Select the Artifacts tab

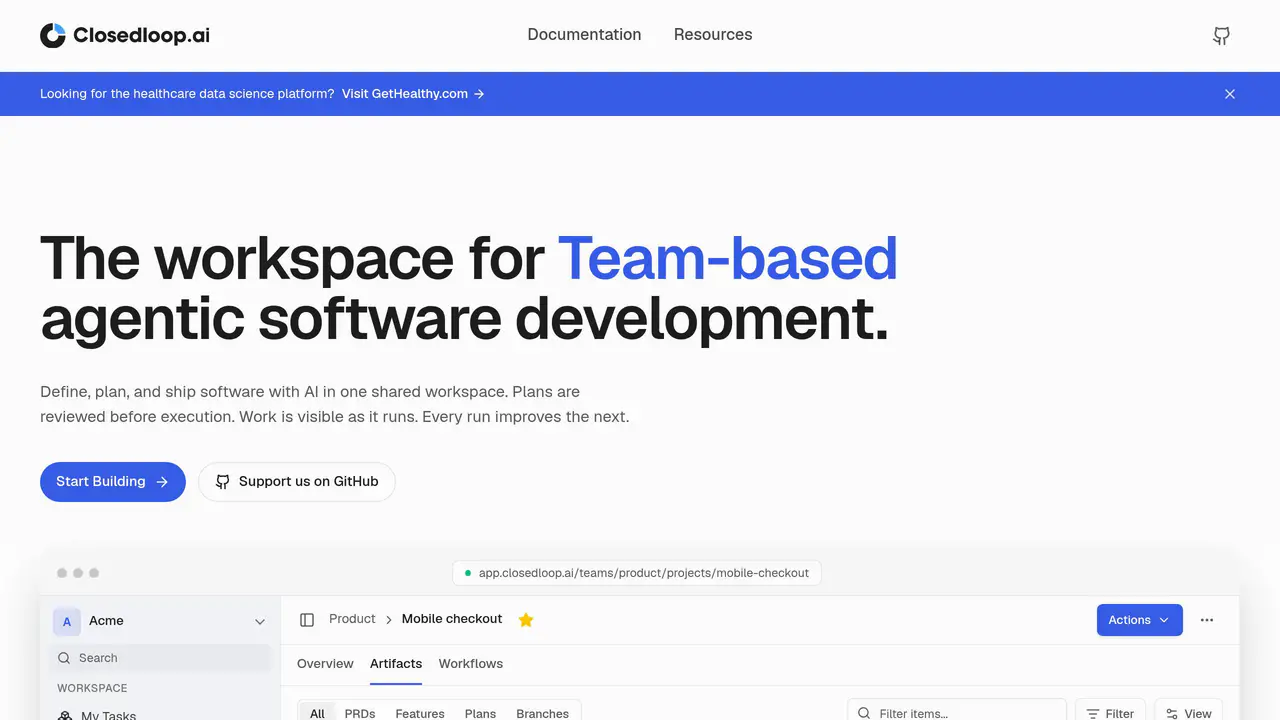pyautogui.click(x=396, y=664)
